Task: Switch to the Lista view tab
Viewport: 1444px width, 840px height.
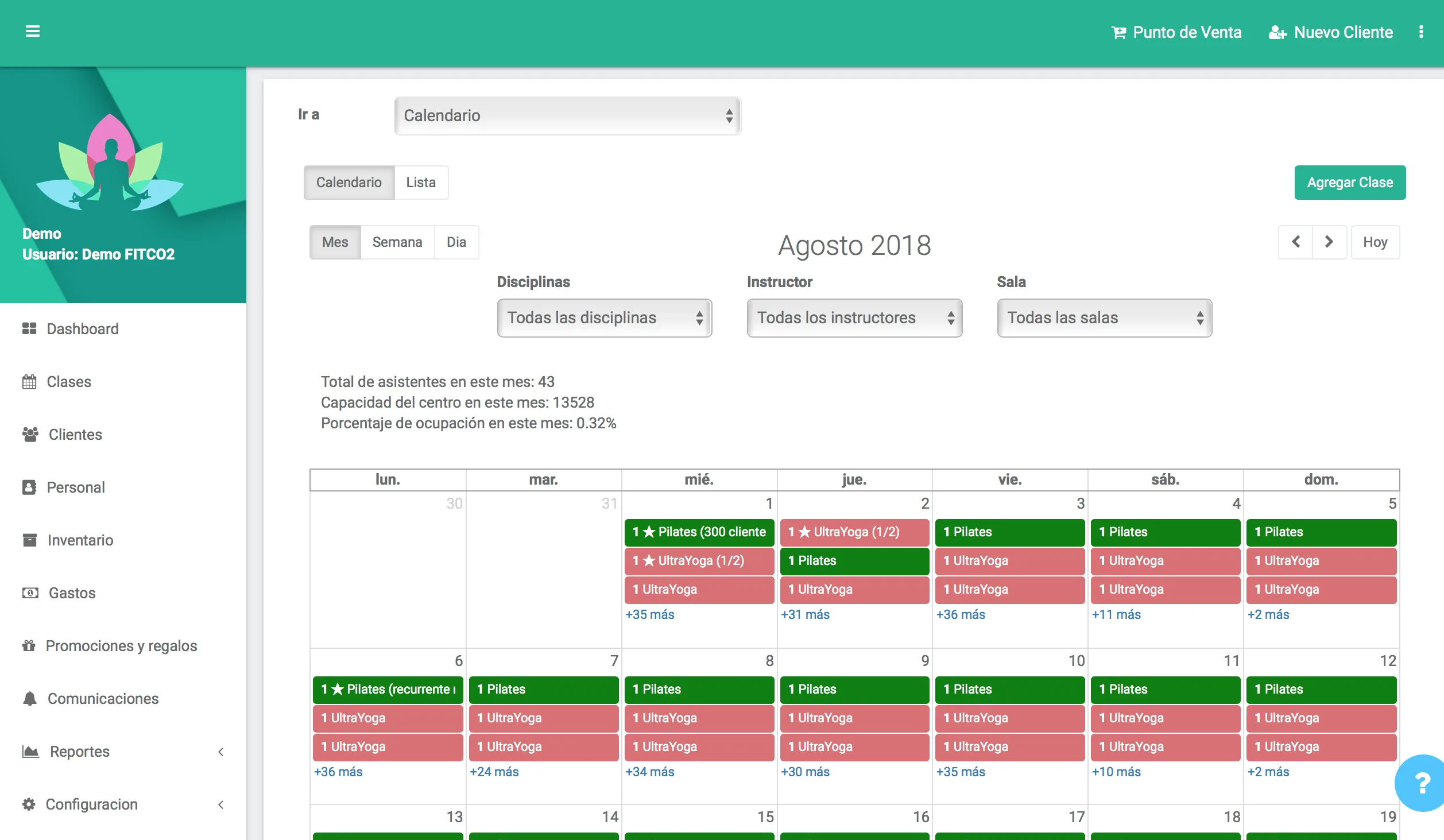Action: (421, 183)
